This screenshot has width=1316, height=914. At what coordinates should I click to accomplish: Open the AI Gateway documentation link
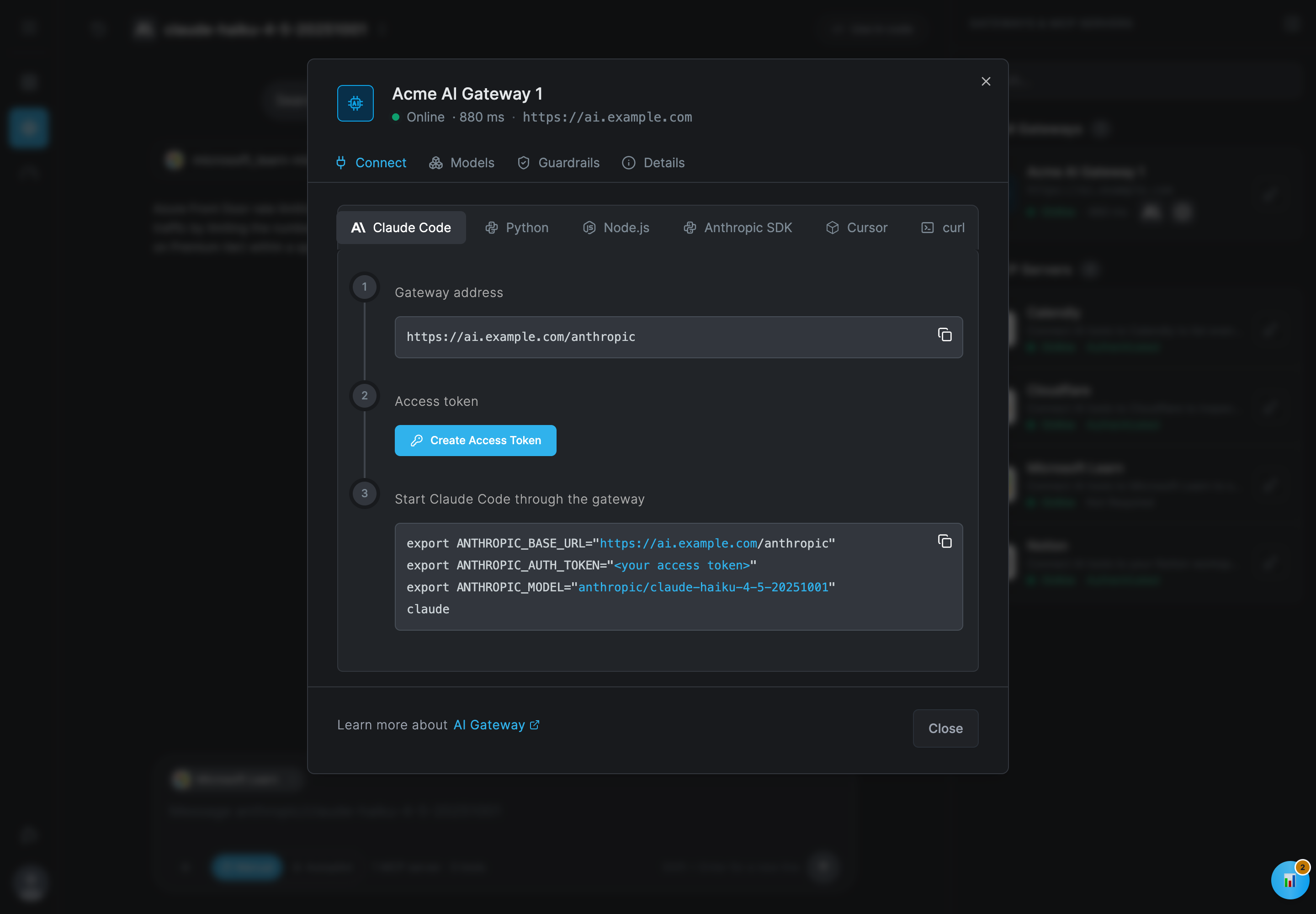(496, 725)
